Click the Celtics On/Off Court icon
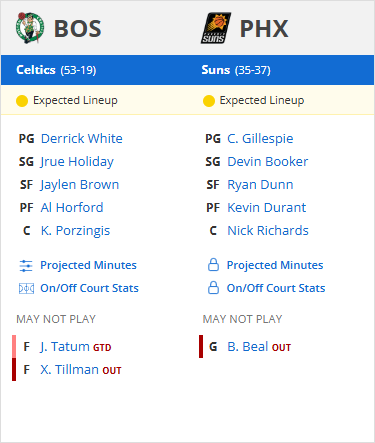Image resolution: width=375 pixels, height=443 pixels. click(x=26, y=289)
